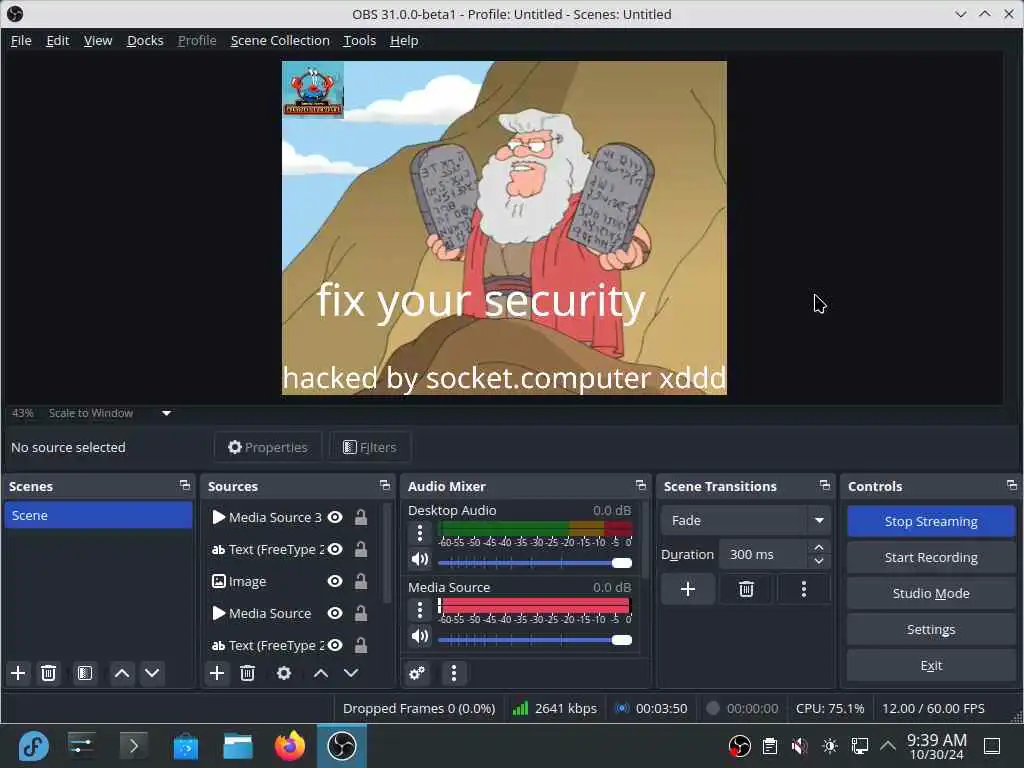Image resolution: width=1024 pixels, height=768 pixels.
Task: Open Settings from Controls
Action: (x=931, y=629)
